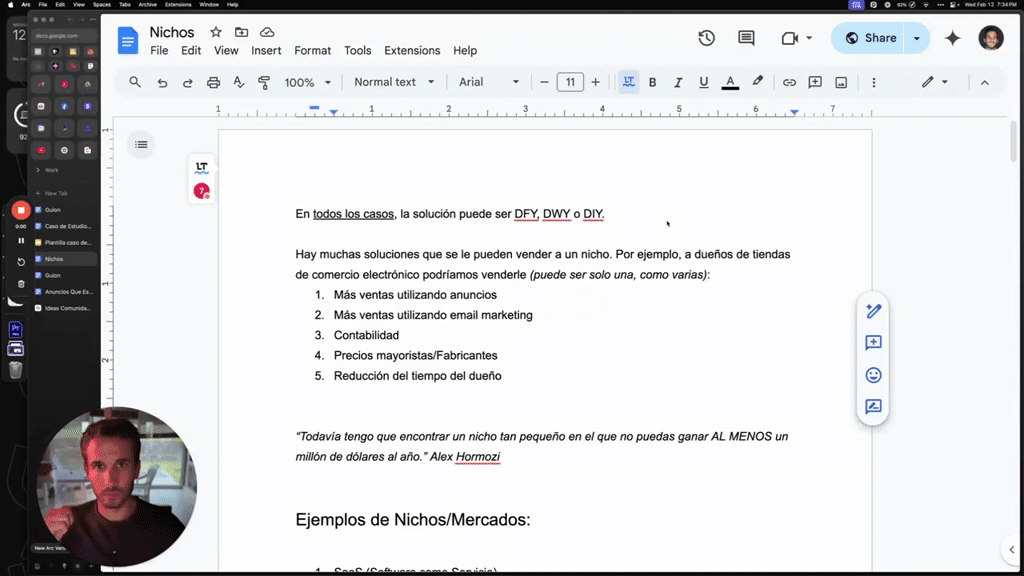Open the Normal text style dropdown
1024x576 pixels.
(394, 82)
